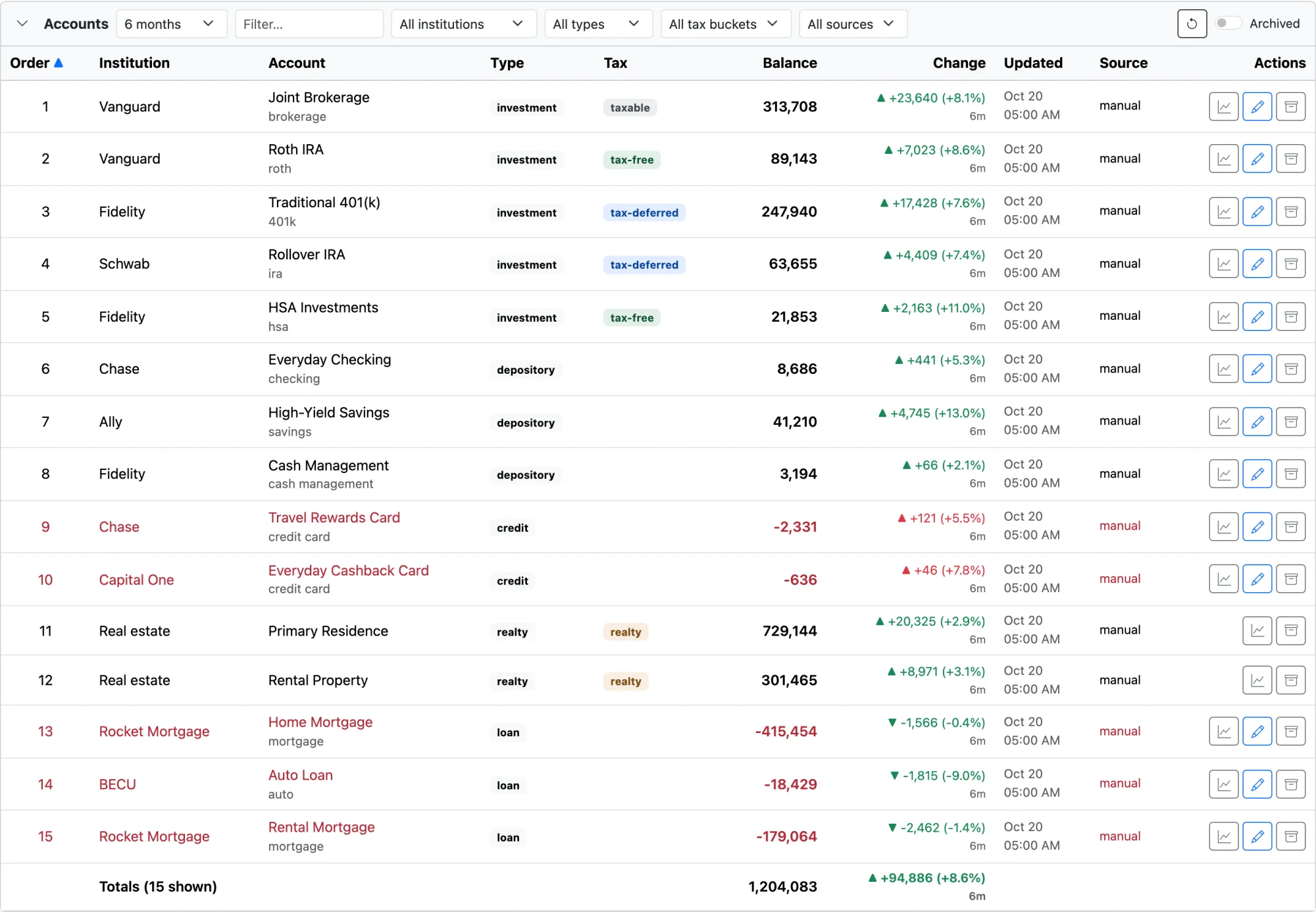Image resolution: width=1316 pixels, height=912 pixels.
Task: Open the All sources dropdown
Action: (x=853, y=24)
